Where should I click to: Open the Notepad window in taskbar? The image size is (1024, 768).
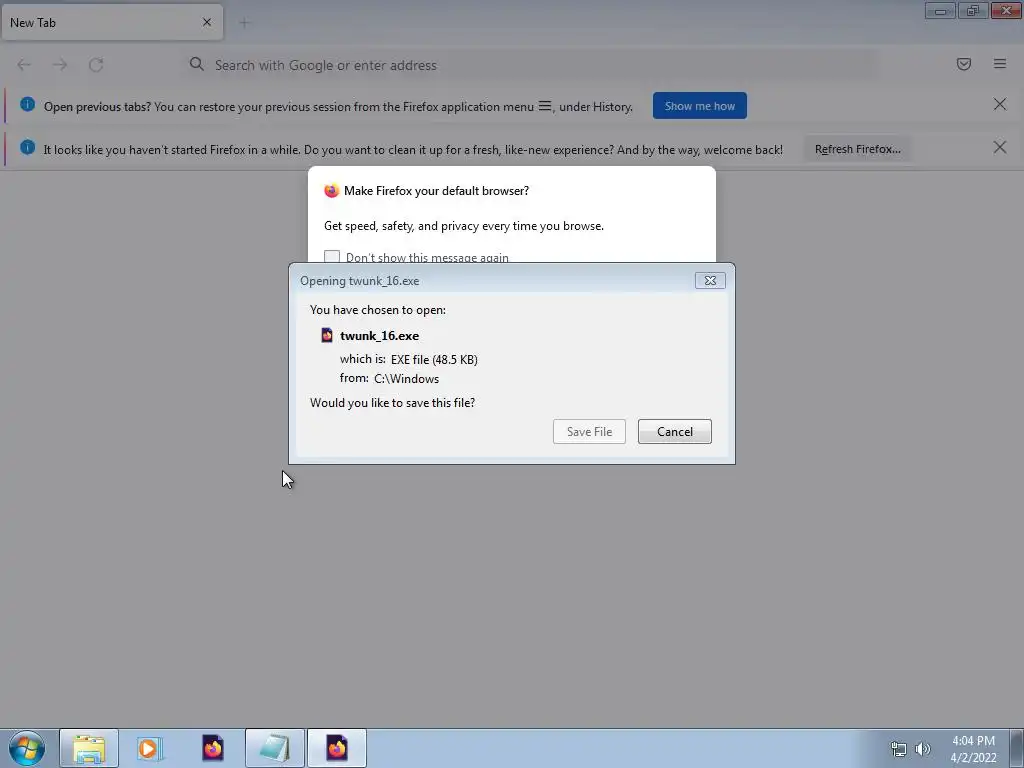pos(275,748)
